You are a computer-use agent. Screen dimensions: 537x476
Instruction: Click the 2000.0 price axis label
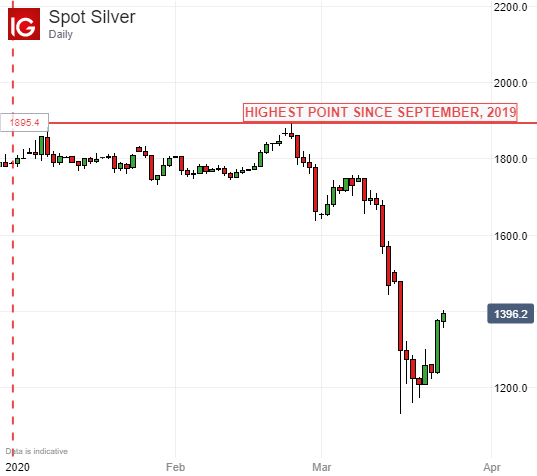coord(510,83)
